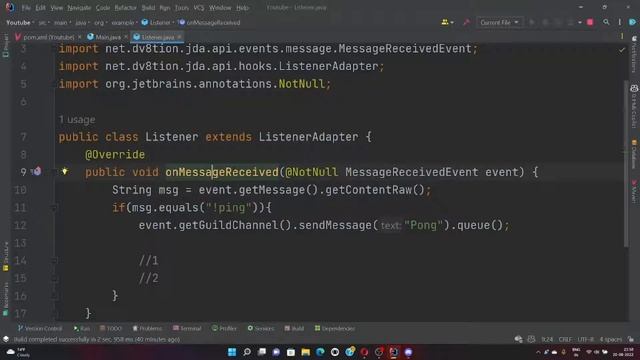This screenshot has height=360, width=640.
Task: Open the Tools menu
Action: tap(182, 8)
